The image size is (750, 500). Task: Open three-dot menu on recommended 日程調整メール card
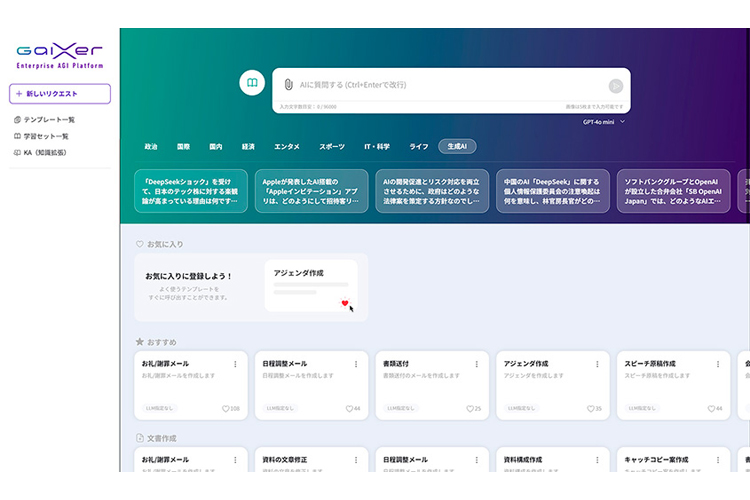(x=356, y=364)
